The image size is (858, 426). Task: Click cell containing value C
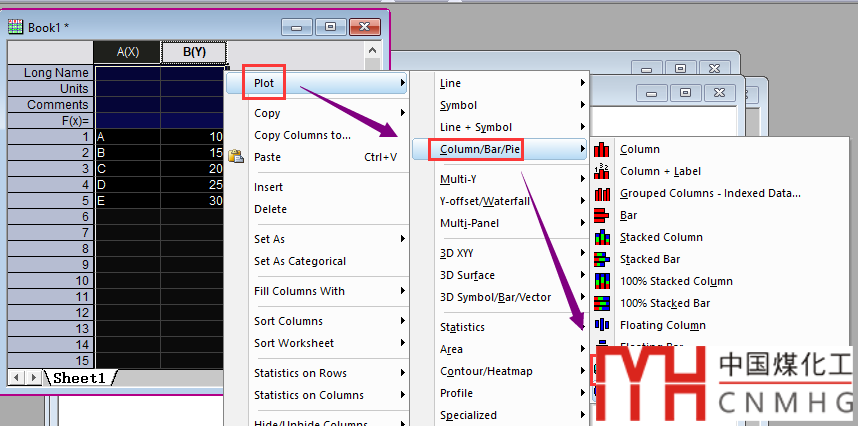pyautogui.click(x=127, y=168)
